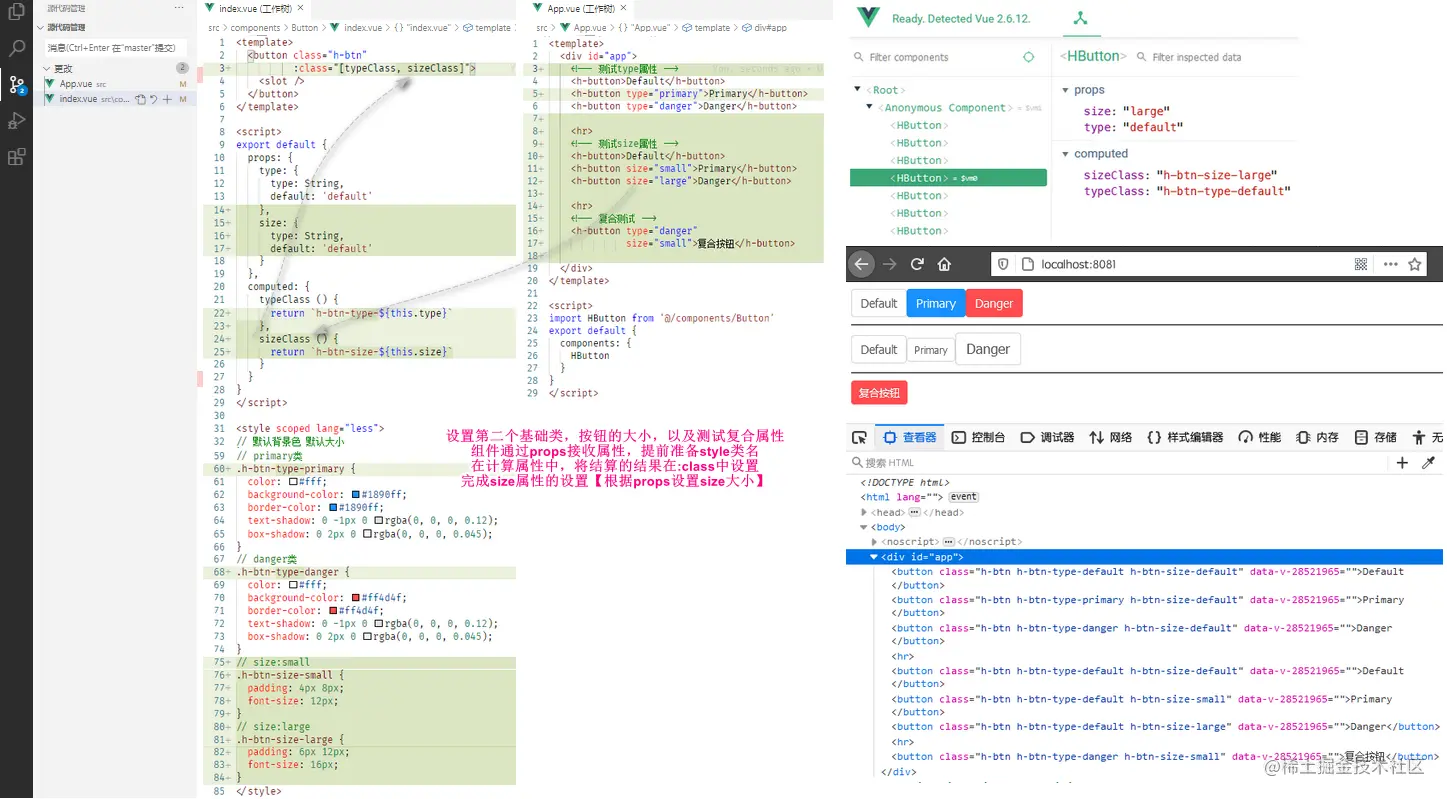
Task: Collapse the body element in the inspector
Action: pyautogui.click(x=864, y=527)
